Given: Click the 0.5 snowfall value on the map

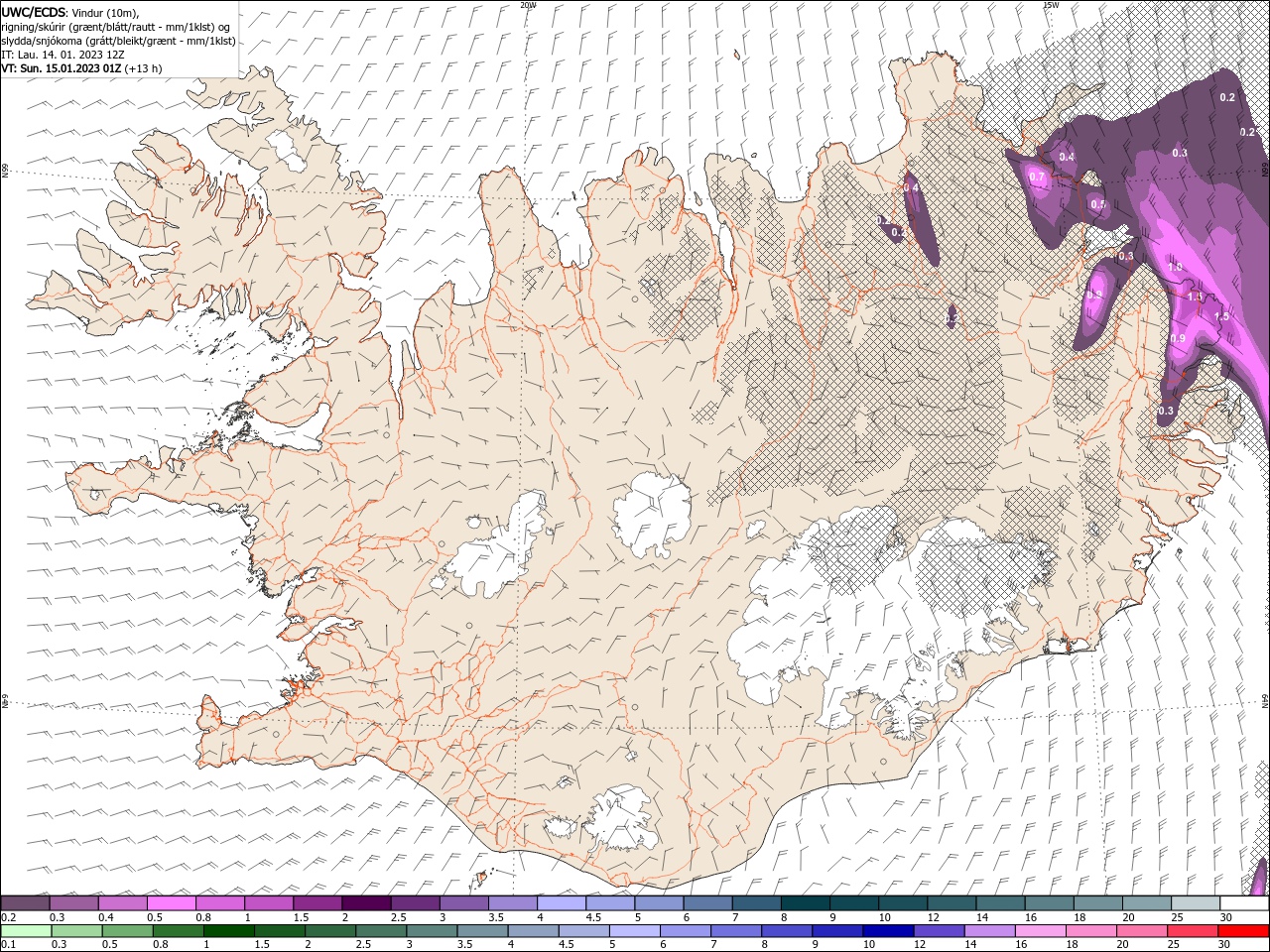Looking at the screenshot, I should 1097,205.
